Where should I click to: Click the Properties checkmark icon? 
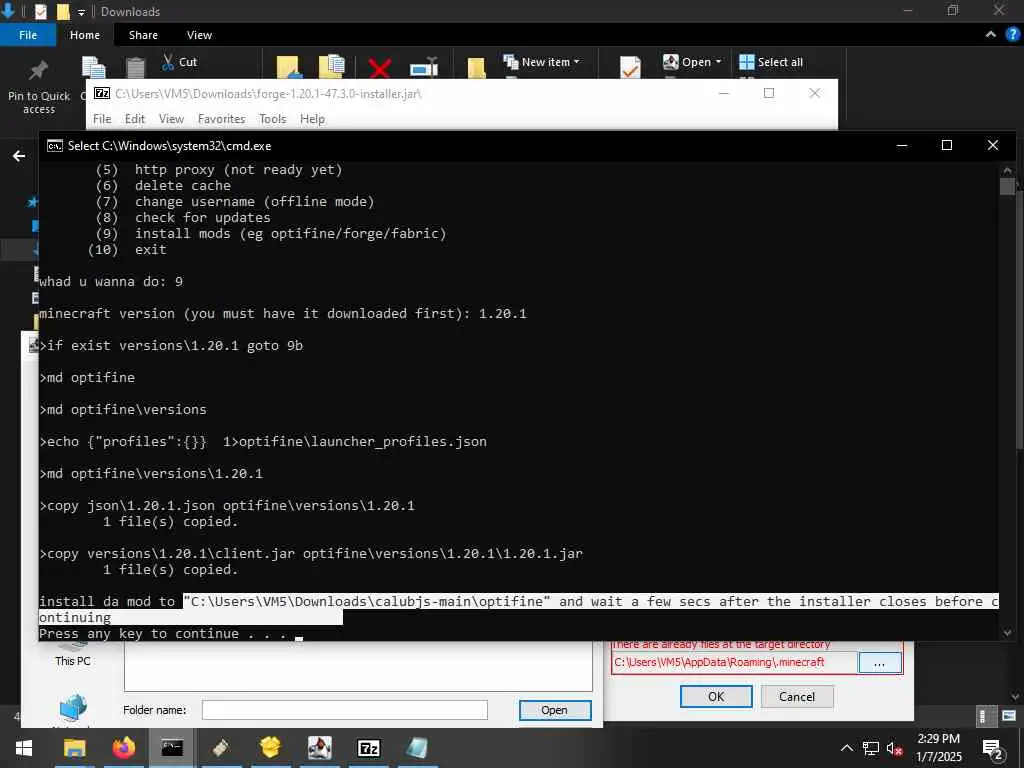[630, 68]
